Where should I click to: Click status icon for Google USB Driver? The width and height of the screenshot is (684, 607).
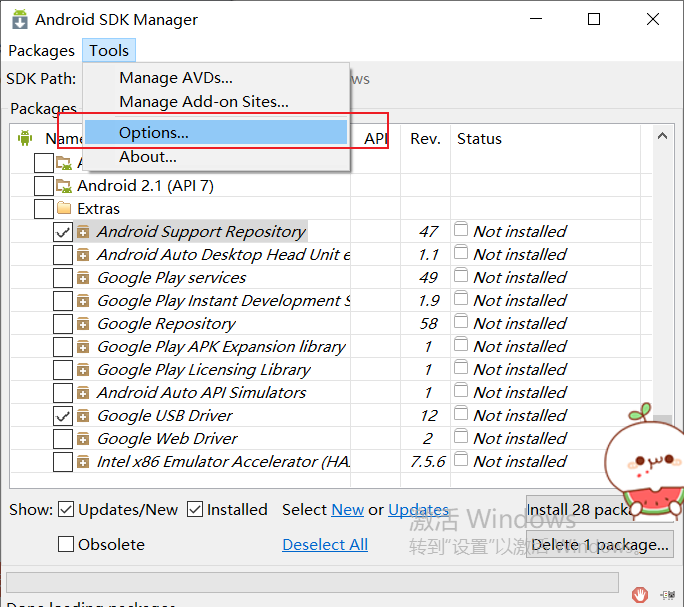pos(461,413)
